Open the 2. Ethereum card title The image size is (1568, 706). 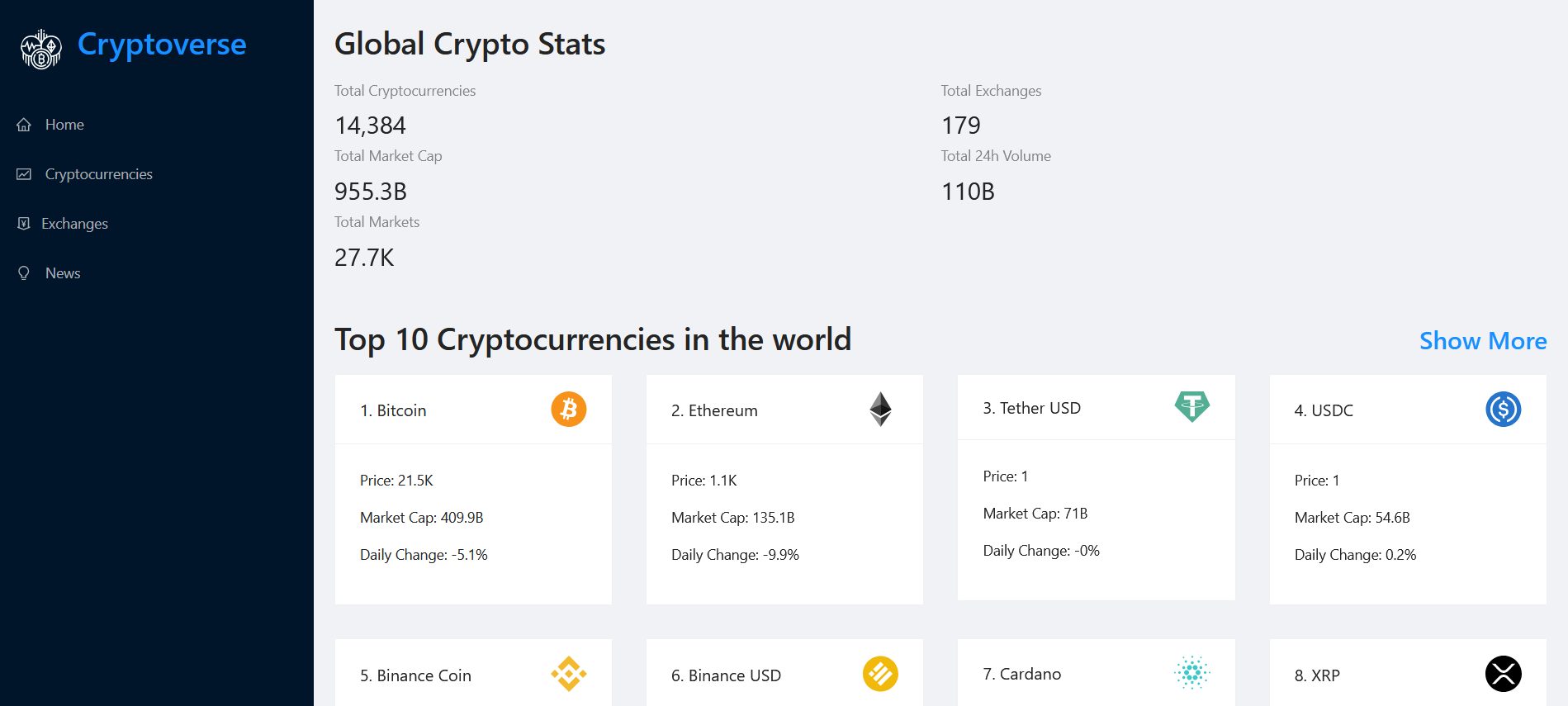coord(714,410)
